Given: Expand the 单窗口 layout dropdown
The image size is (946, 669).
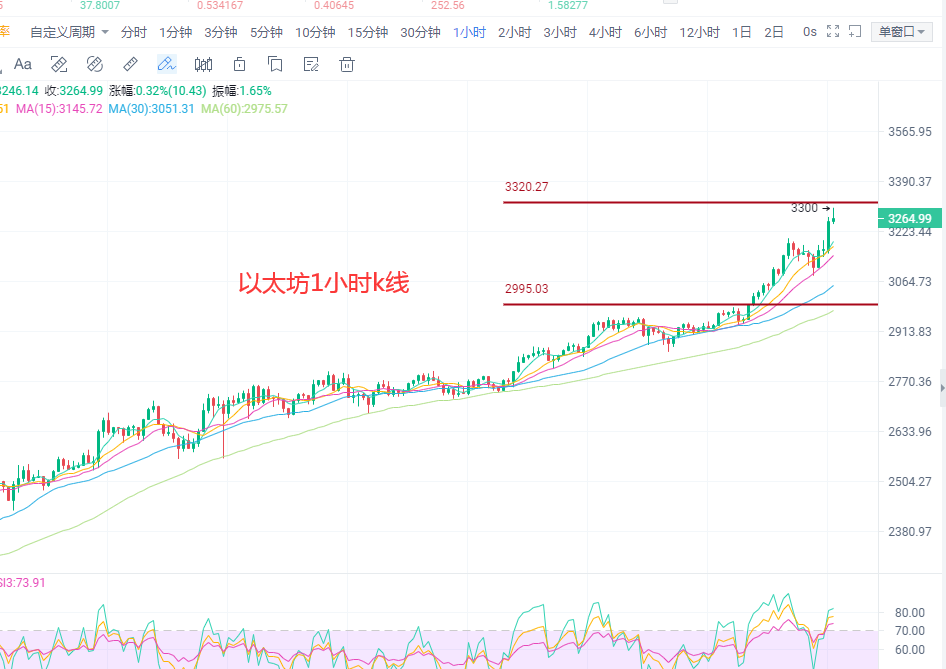Looking at the screenshot, I should (x=902, y=32).
